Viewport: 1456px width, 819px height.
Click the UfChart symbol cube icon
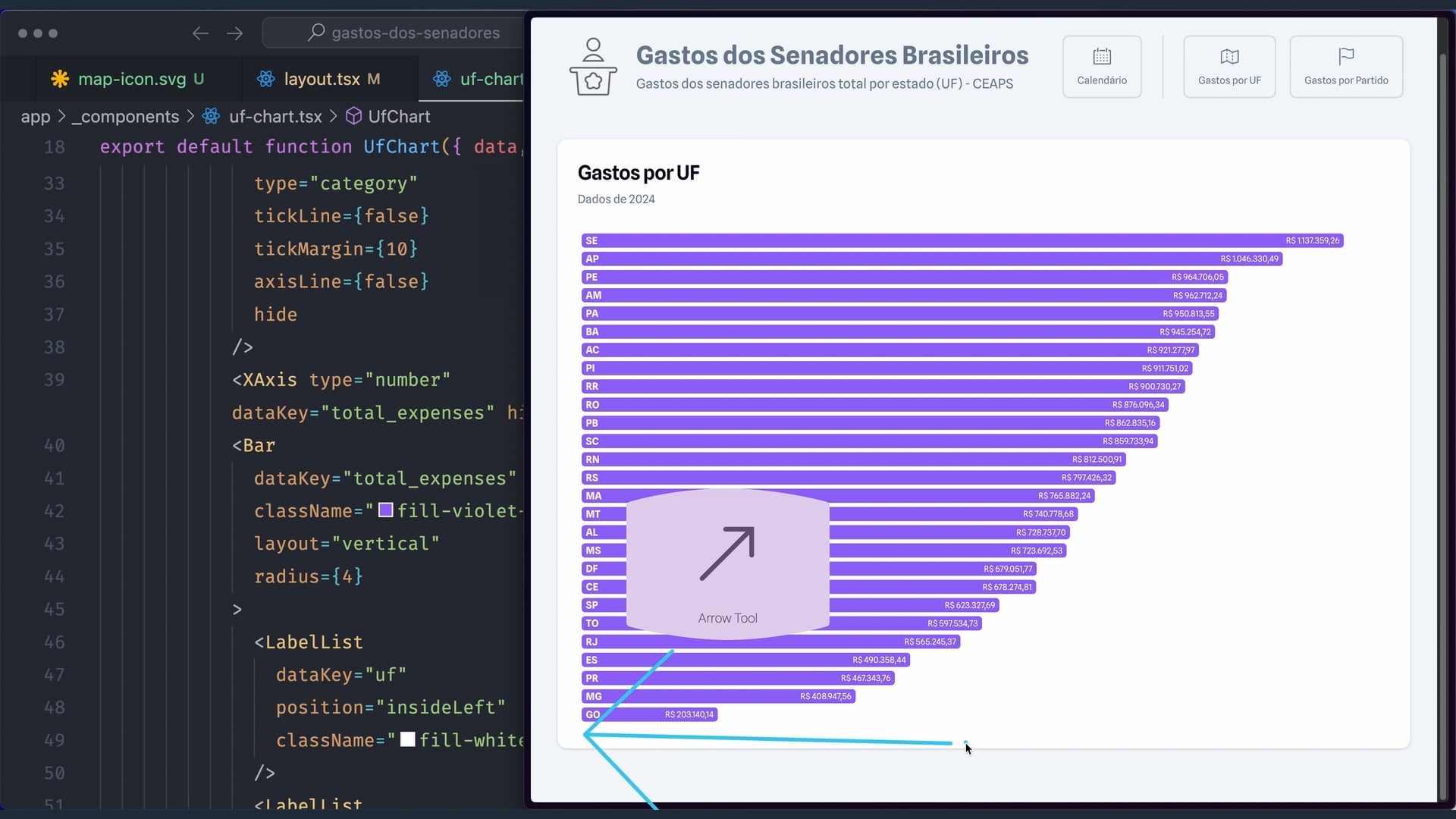coord(353,116)
